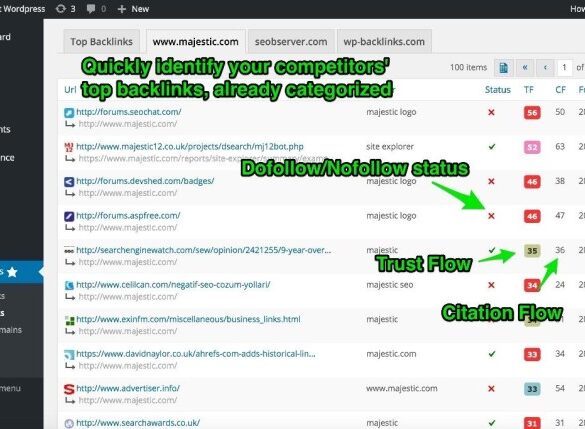Click red X status for forums.devshed.com
Image resolution: width=585 pixels, height=429 pixels.
491,181
